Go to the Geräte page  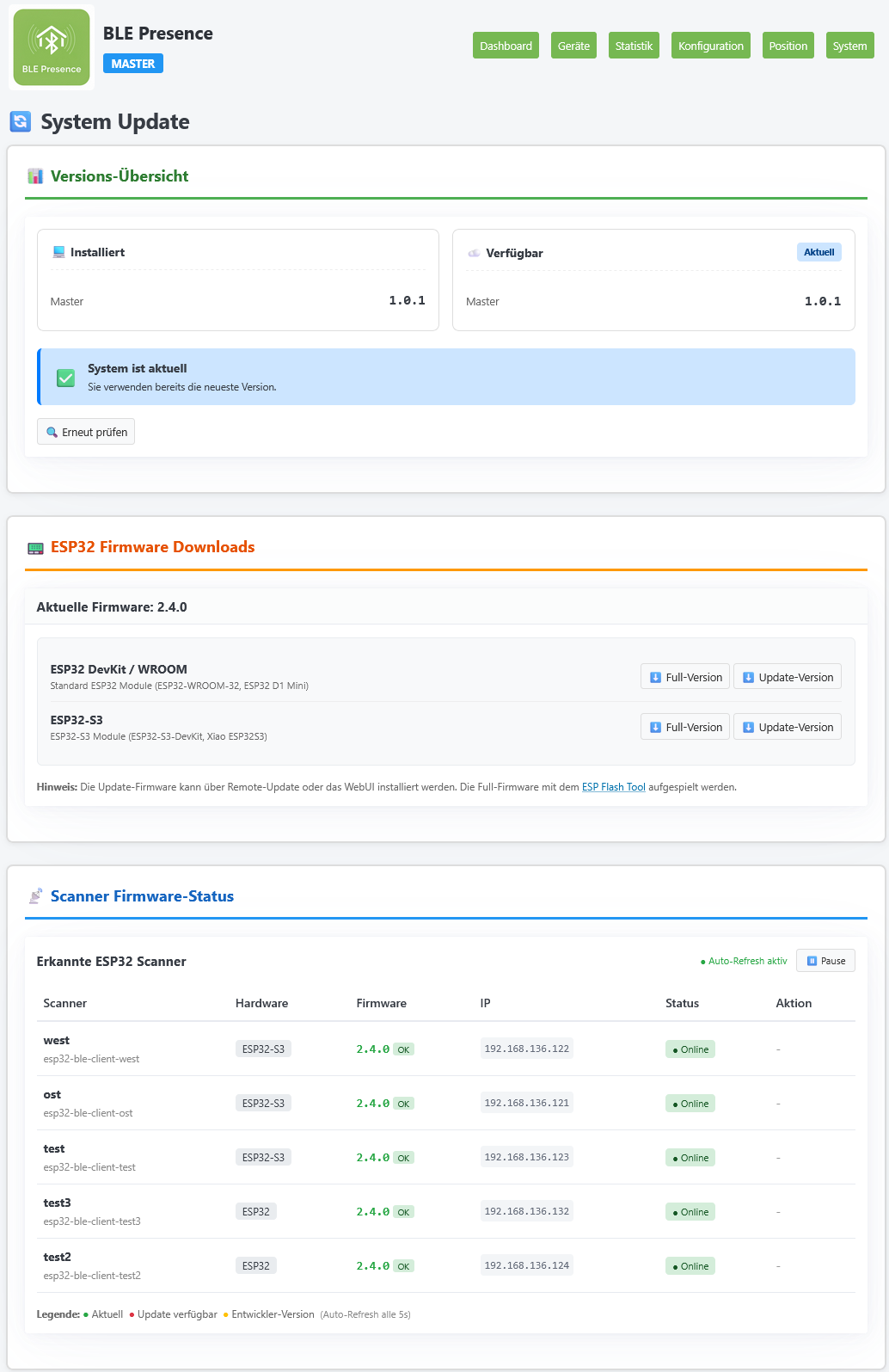coord(573,46)
